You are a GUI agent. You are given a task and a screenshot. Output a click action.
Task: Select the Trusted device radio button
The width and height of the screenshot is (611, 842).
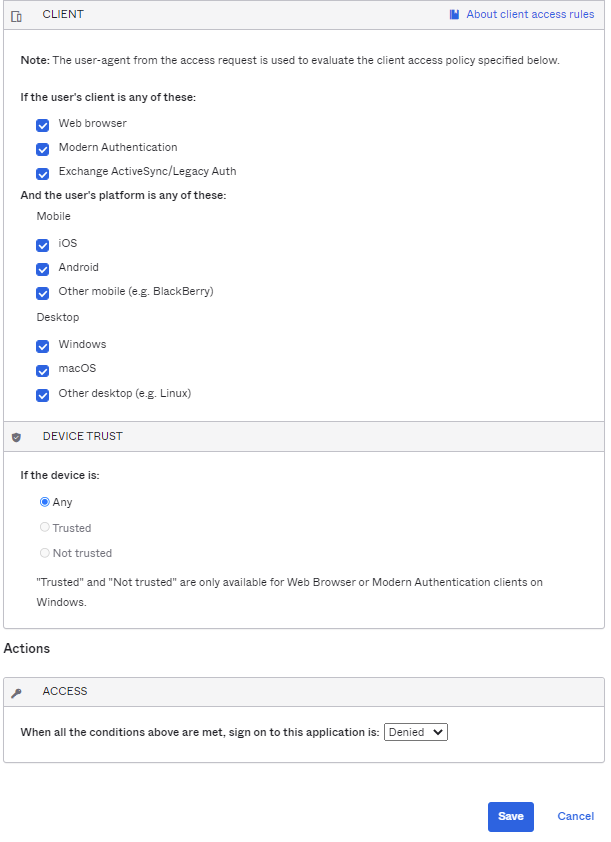pos(45,527)
